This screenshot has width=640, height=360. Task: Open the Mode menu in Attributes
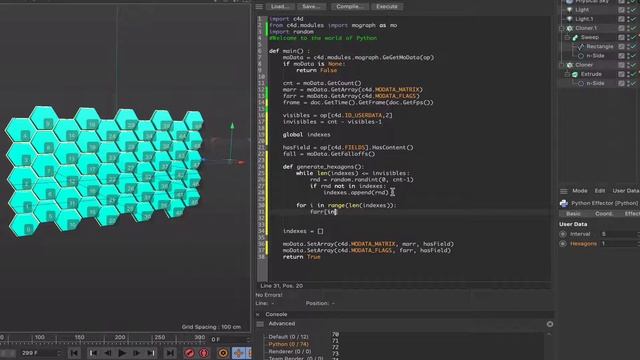580,191
